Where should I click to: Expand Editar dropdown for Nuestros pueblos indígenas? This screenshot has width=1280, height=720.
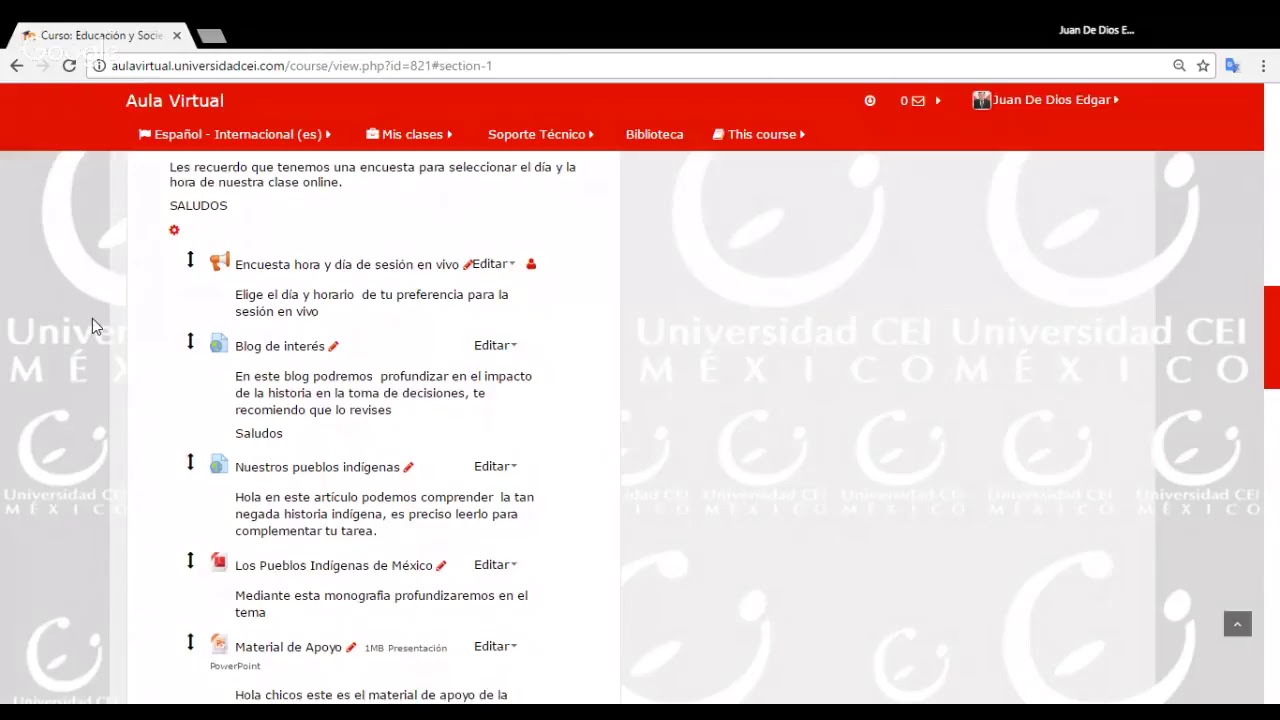(x=495, y=466)
